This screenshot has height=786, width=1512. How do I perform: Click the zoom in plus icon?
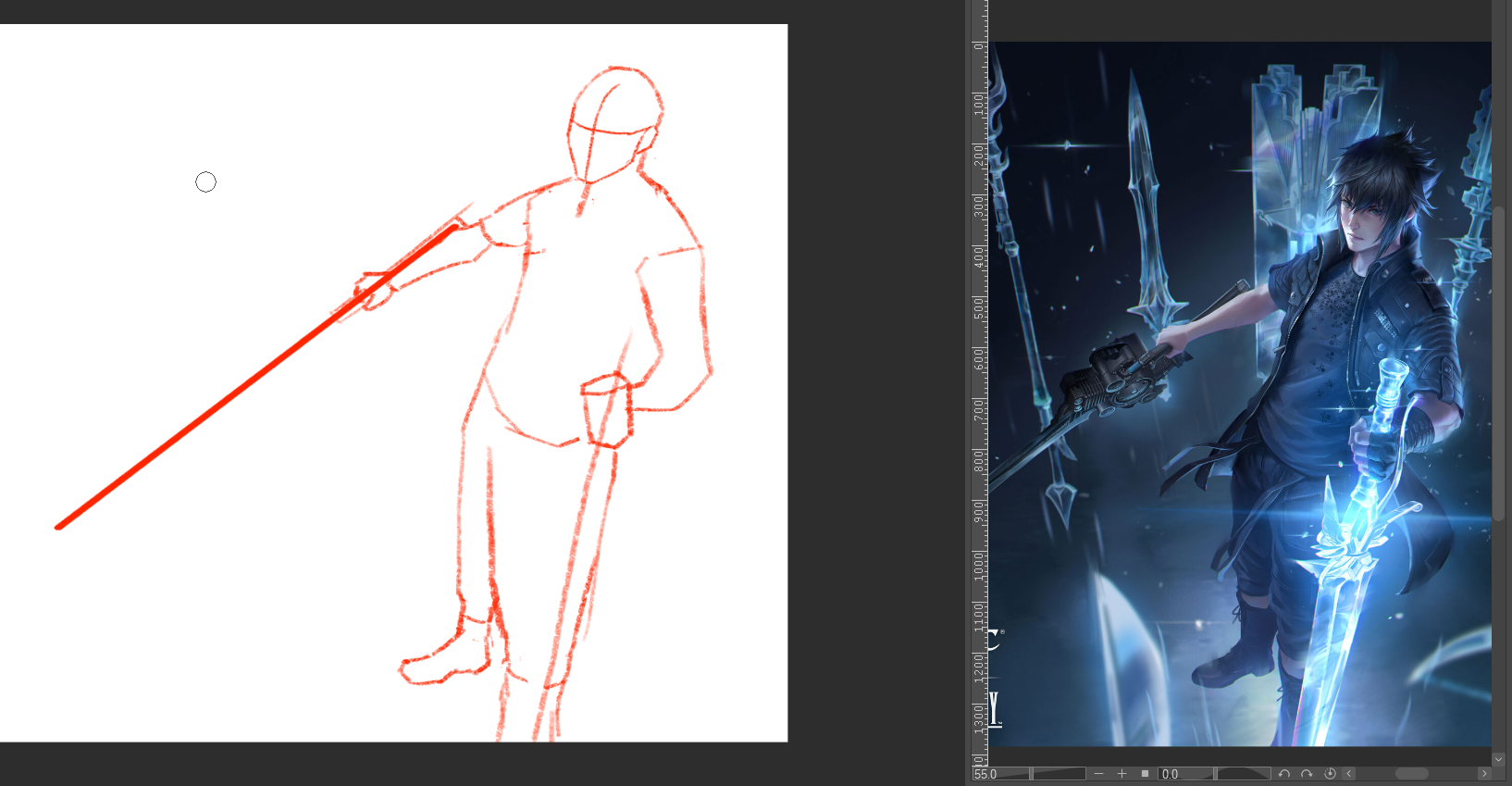click(1122, 774)
